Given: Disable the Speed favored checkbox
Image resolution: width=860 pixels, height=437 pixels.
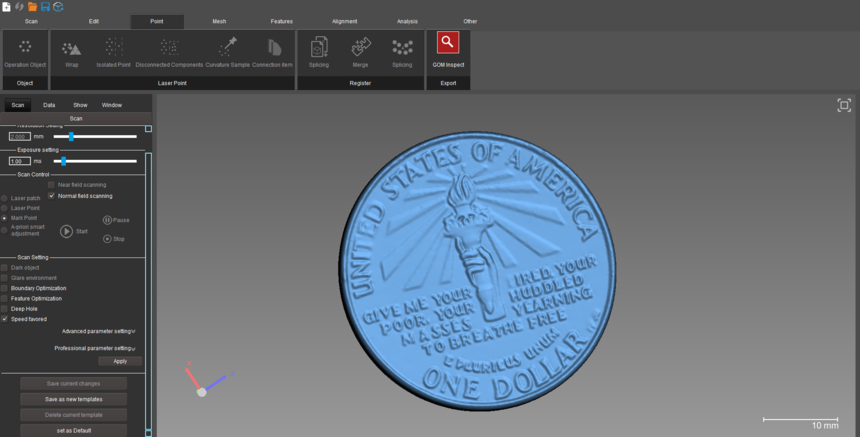Looking at the screenshot, I should [4, 319].
